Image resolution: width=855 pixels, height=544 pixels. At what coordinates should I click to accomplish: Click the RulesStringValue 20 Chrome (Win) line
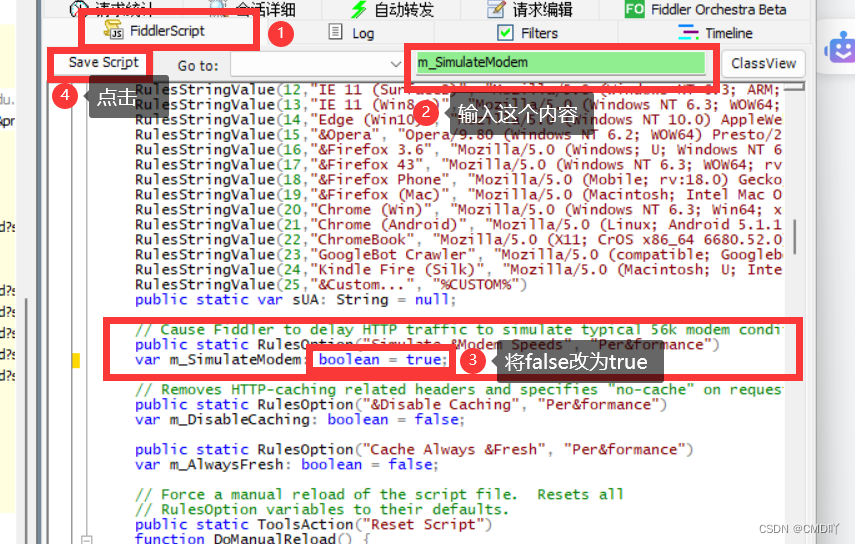click(x=459, y=210)
